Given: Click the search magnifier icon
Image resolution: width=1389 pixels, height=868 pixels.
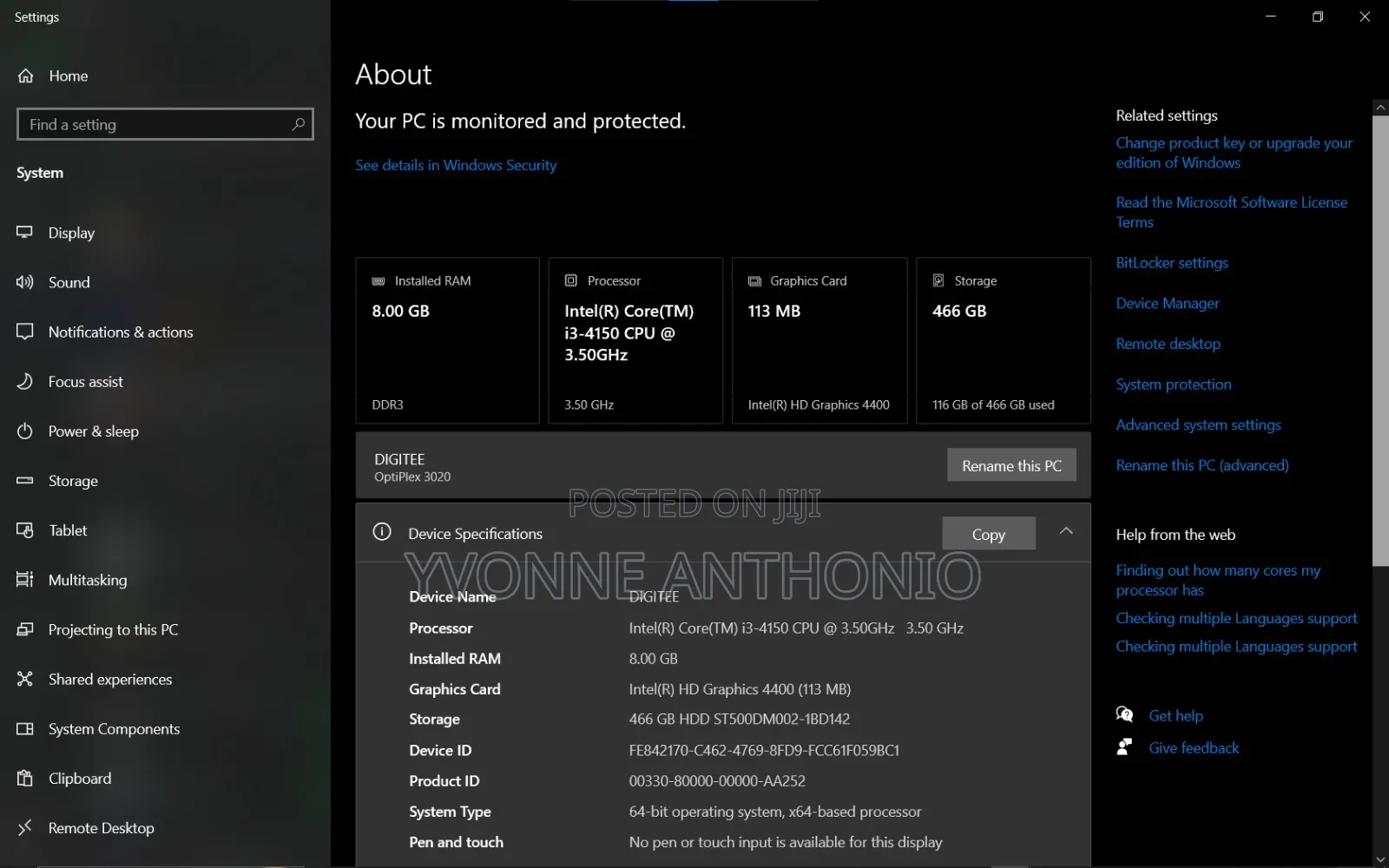Looking at the screenshot, I should tap(299, 124).
